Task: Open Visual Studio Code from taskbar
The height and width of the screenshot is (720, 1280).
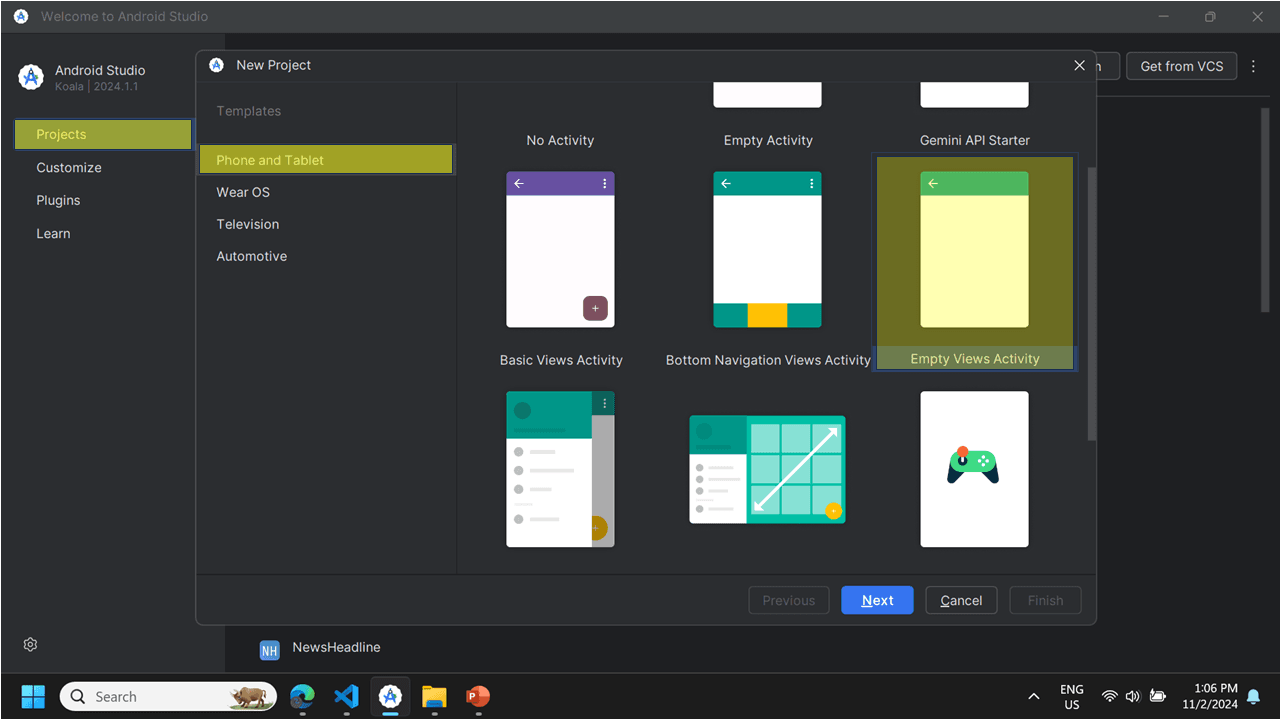Action: click(346, 696)
